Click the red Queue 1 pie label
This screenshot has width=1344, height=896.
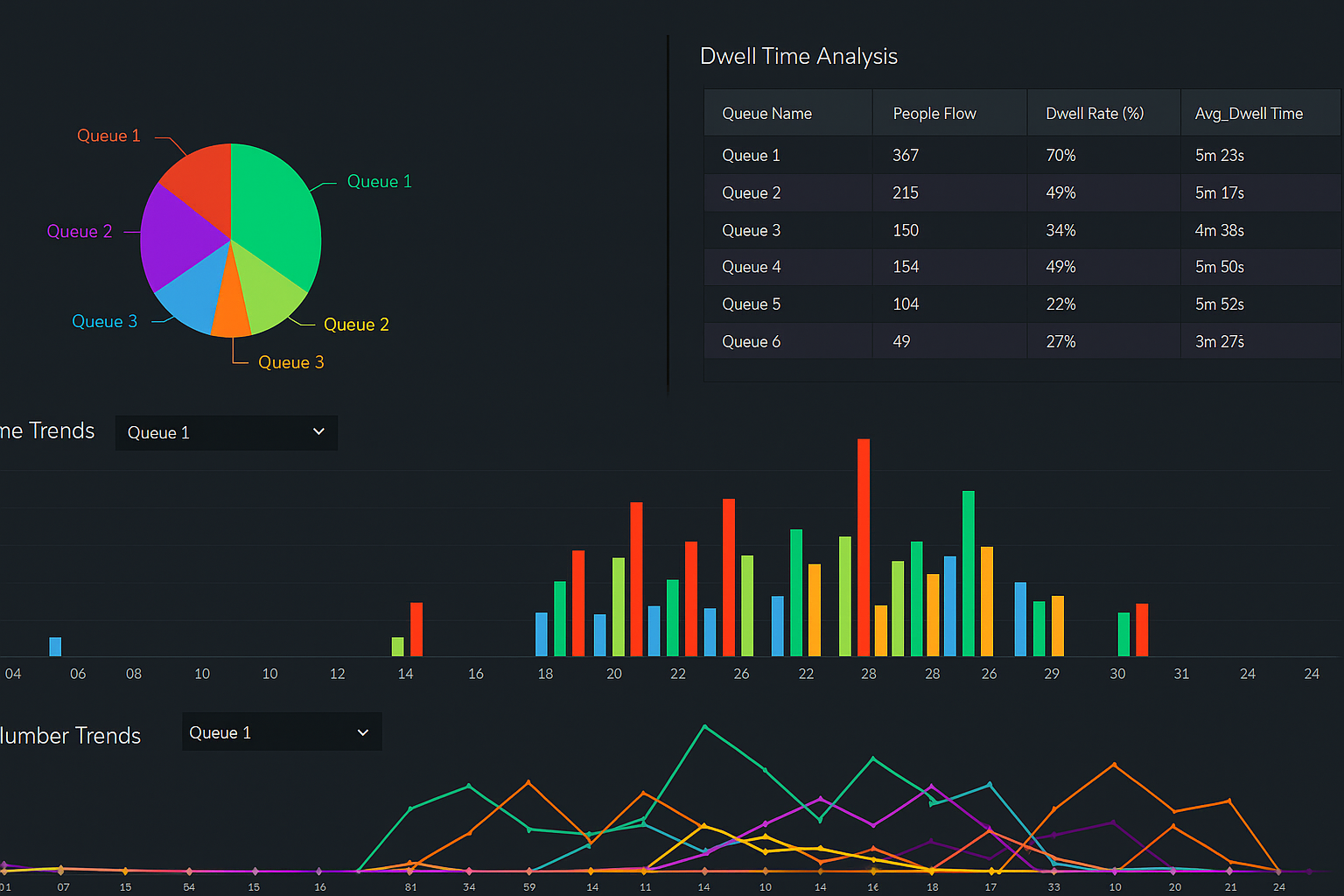(x=108, y=136)
